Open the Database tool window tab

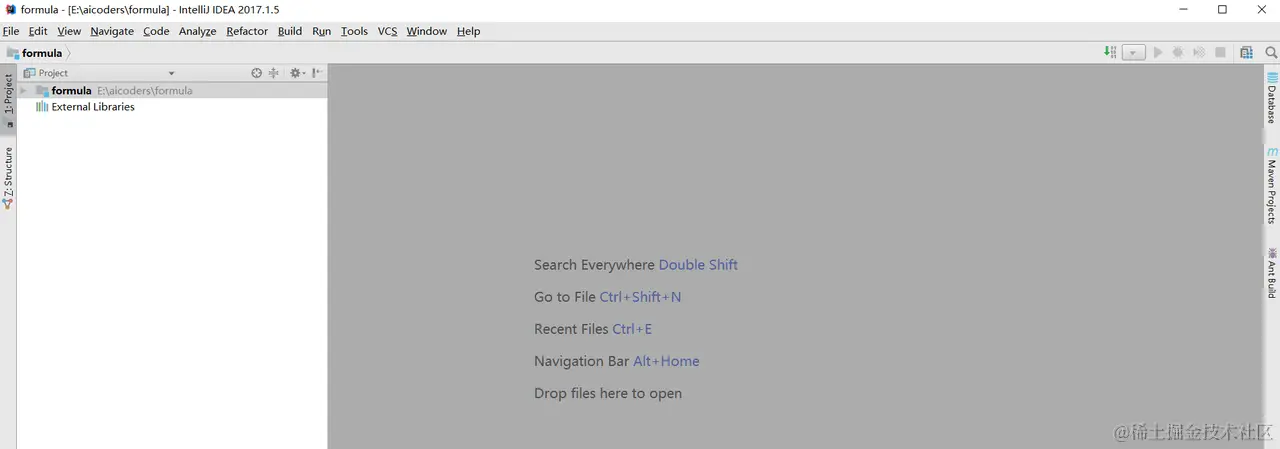1272,97
